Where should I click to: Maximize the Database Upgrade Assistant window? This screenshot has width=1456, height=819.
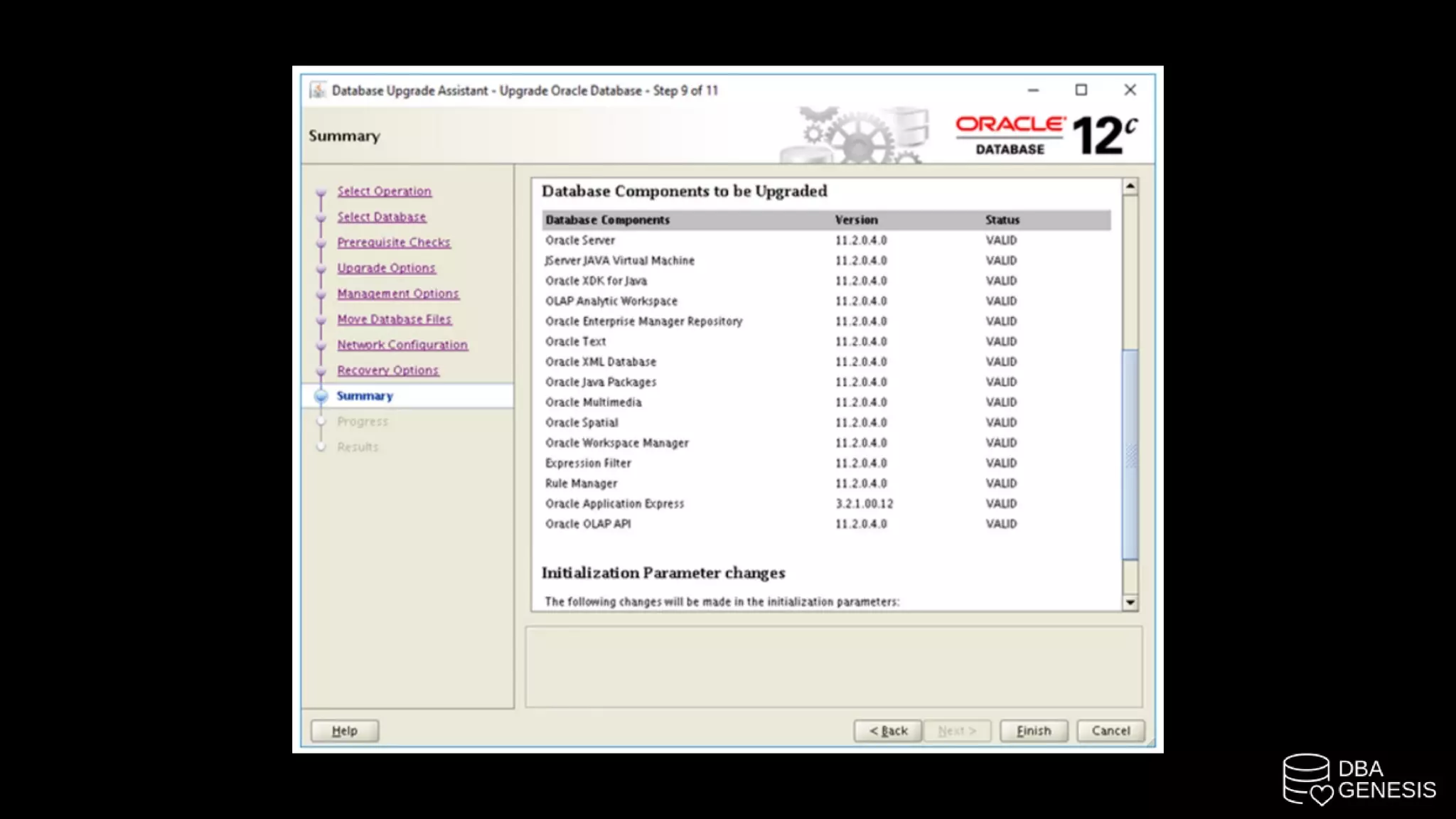click(1081, 90)
